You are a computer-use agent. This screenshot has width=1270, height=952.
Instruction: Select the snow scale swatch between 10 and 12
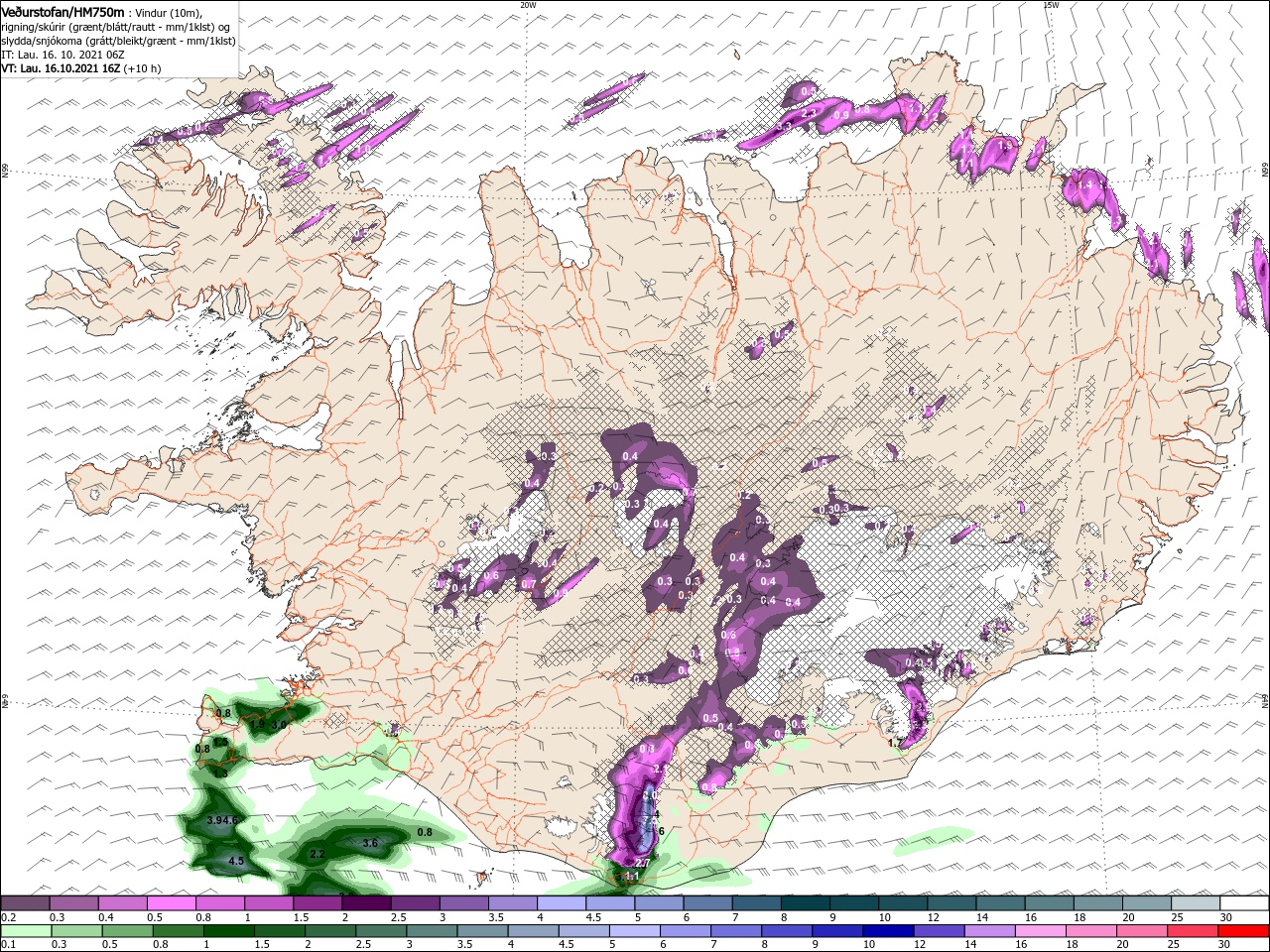point(904,903)
